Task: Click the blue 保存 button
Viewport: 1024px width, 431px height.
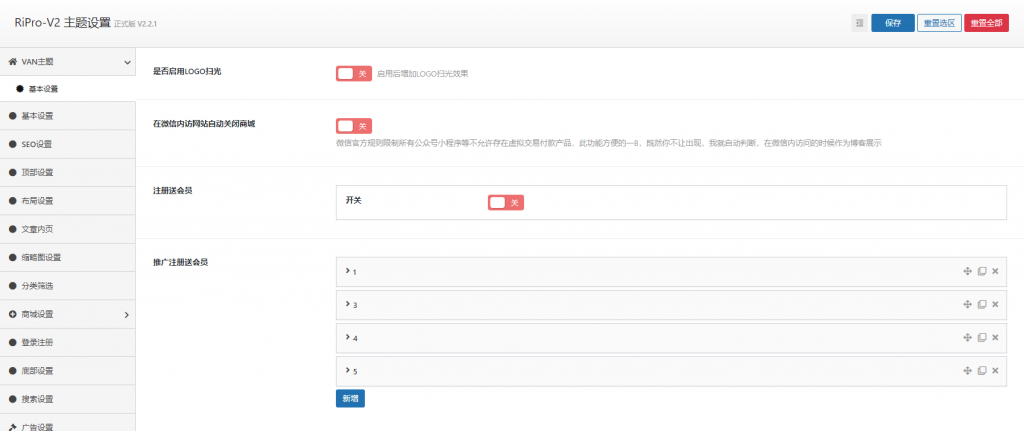Action: pos(892,23)
